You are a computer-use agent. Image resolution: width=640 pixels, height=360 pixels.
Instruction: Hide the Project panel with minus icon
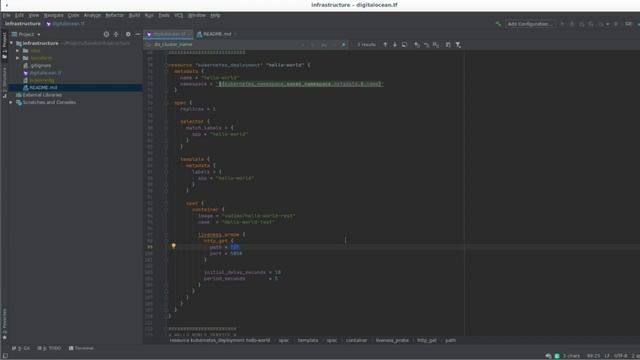pos(138,34)
